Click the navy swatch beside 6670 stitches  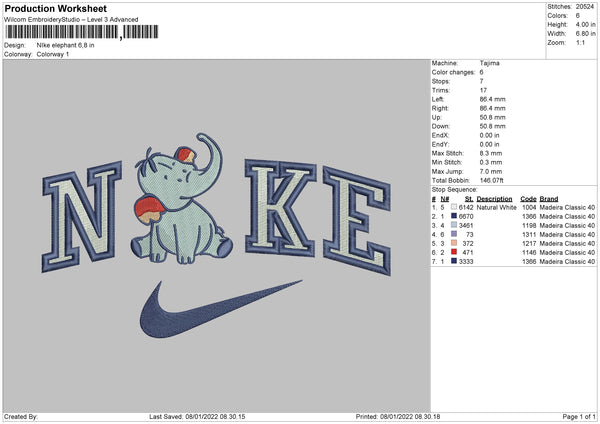(454, 216)
